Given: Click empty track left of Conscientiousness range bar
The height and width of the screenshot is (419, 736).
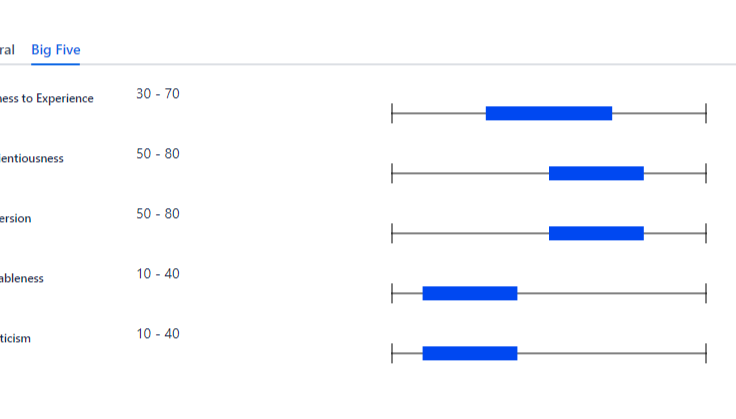Looking at the screenshot, I should pyautogui.click(x=470, y=173).
